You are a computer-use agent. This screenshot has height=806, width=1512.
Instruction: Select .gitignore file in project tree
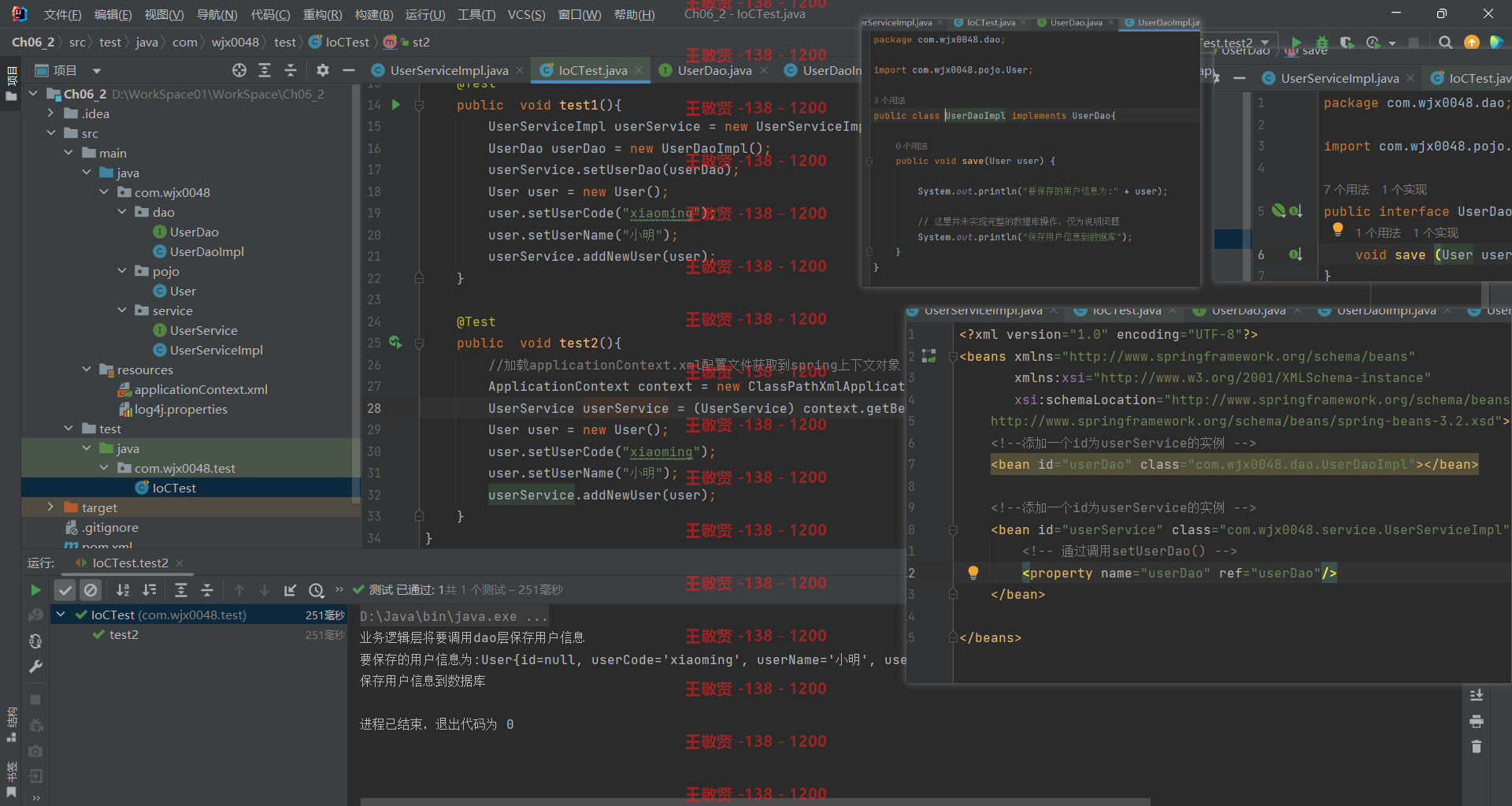[110, 527]
